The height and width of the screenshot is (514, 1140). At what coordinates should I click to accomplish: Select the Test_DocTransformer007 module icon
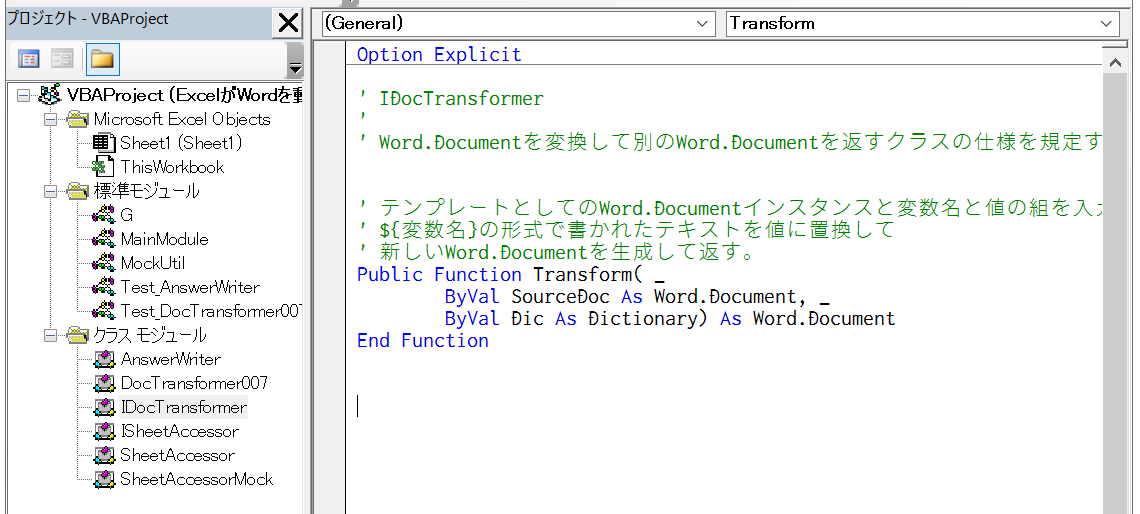(105, 311)
